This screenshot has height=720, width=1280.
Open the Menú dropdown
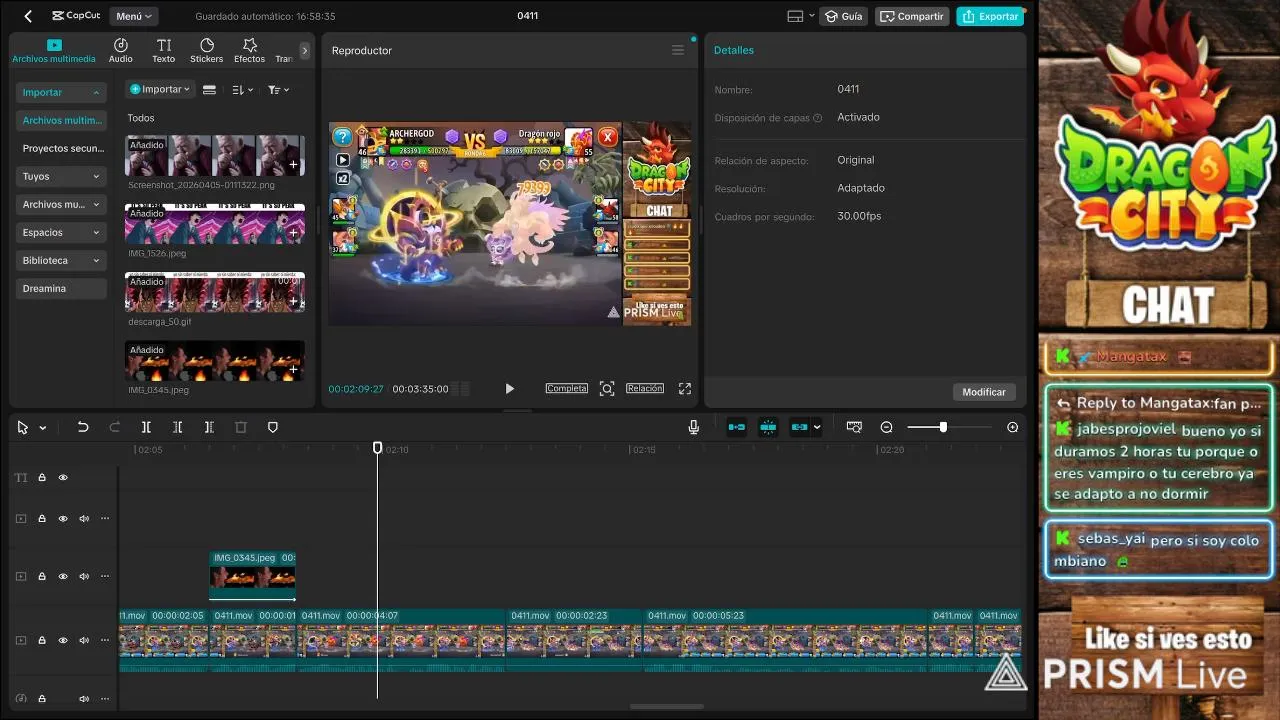click(x=134, y=16)
